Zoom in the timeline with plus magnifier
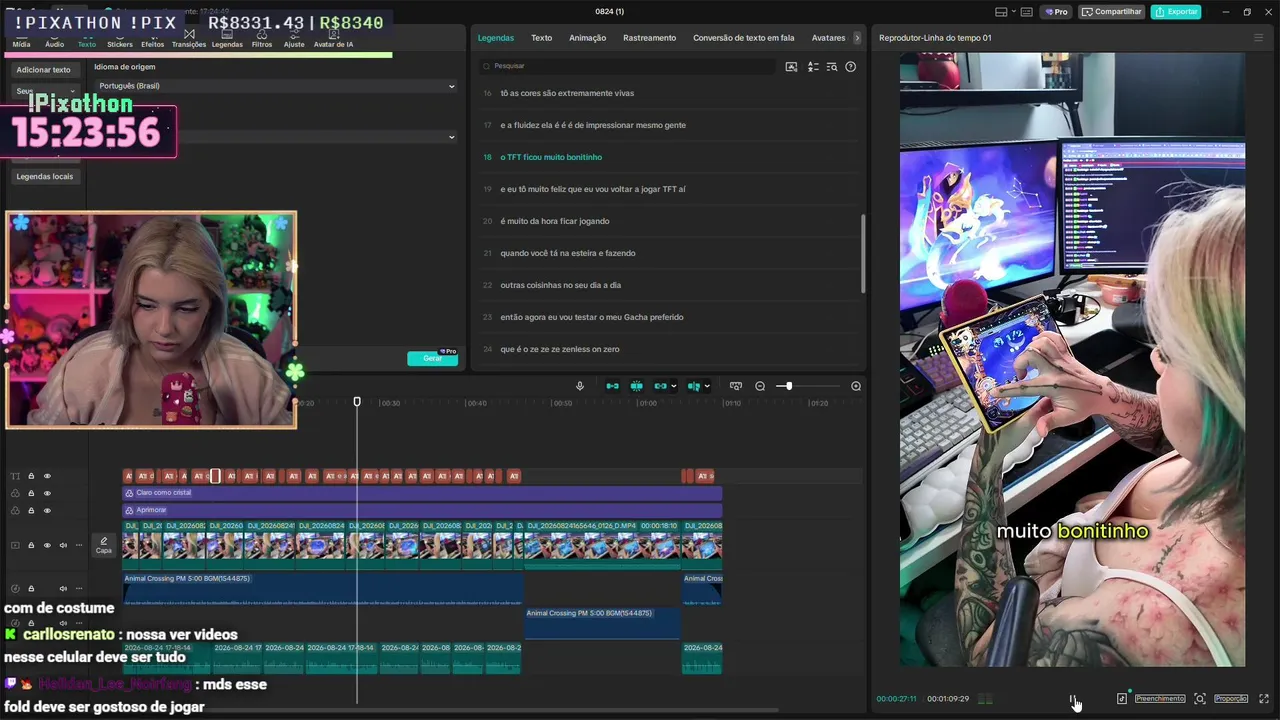The height and width of the screenshot is (720, 1280). point(856,386)
